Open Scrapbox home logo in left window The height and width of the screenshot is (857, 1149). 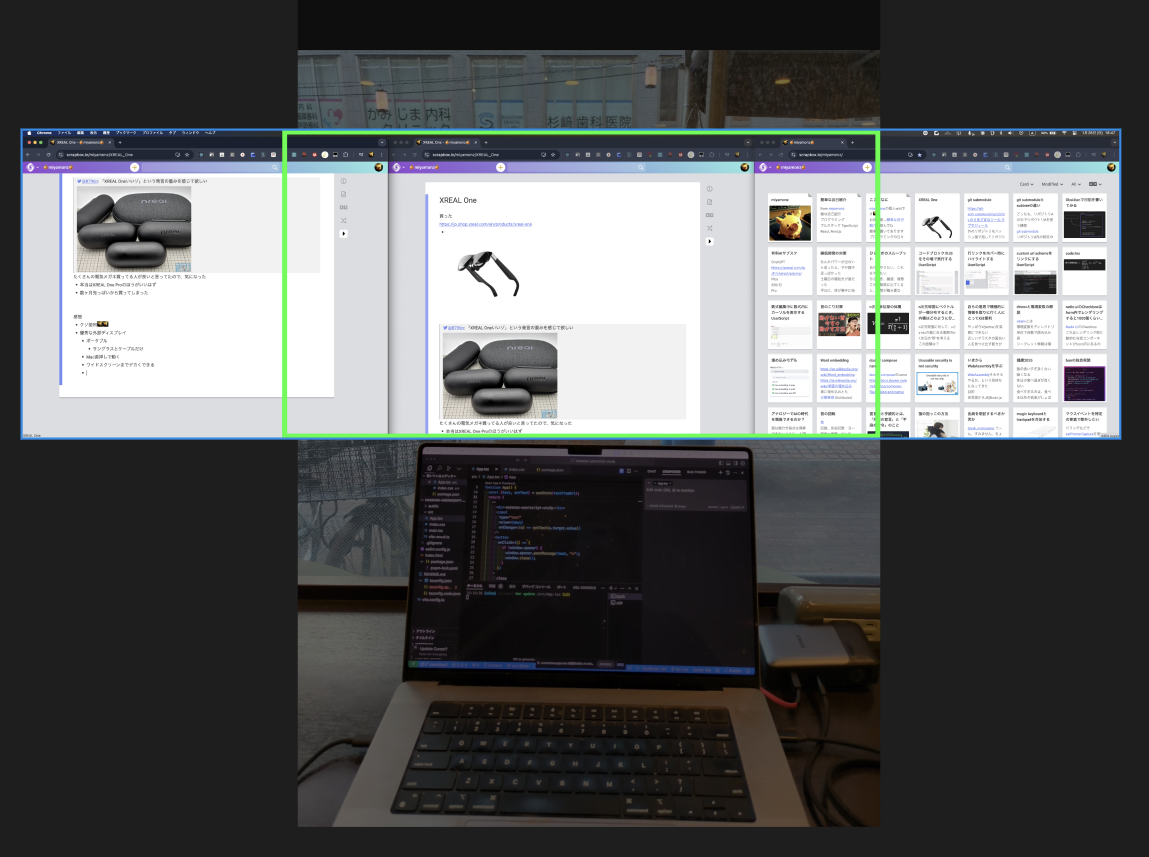coord(30,167)
